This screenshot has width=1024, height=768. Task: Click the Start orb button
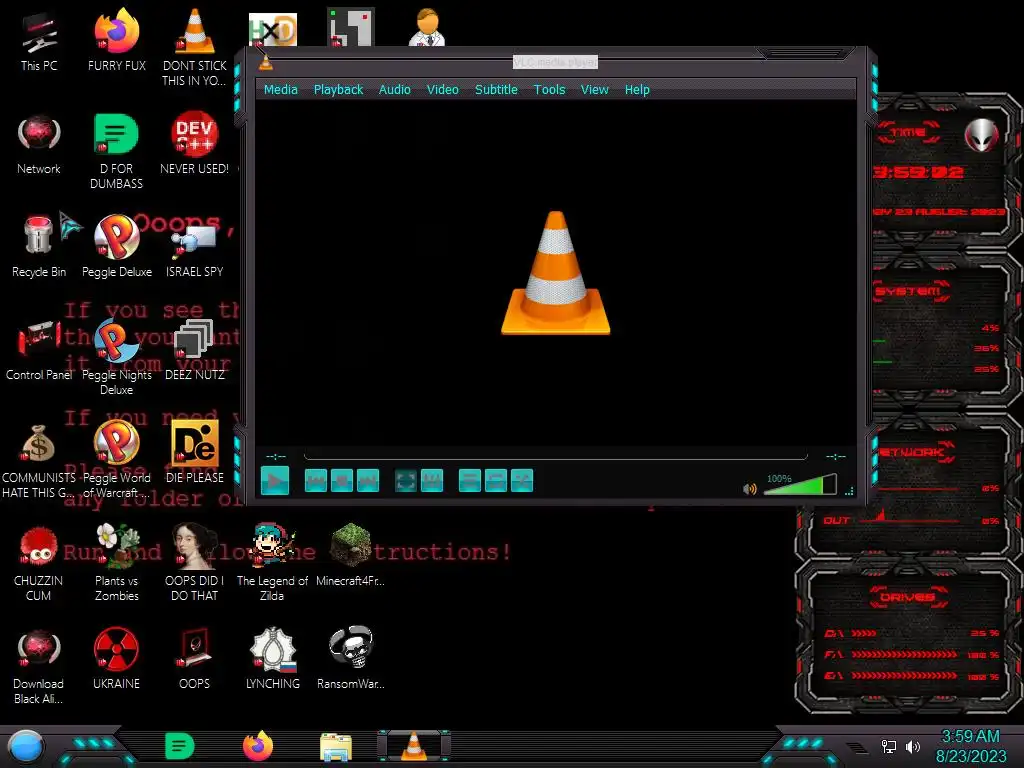[26, 746]
